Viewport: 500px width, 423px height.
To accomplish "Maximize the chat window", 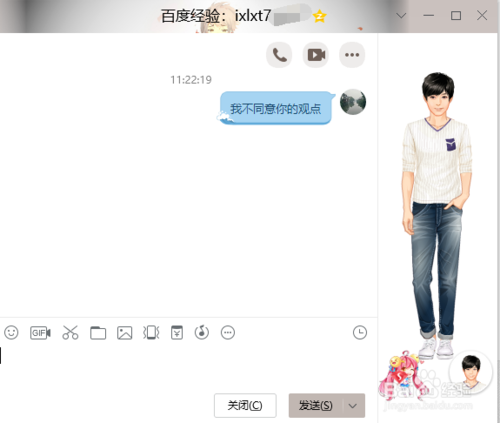I will [x=456, y=16].
